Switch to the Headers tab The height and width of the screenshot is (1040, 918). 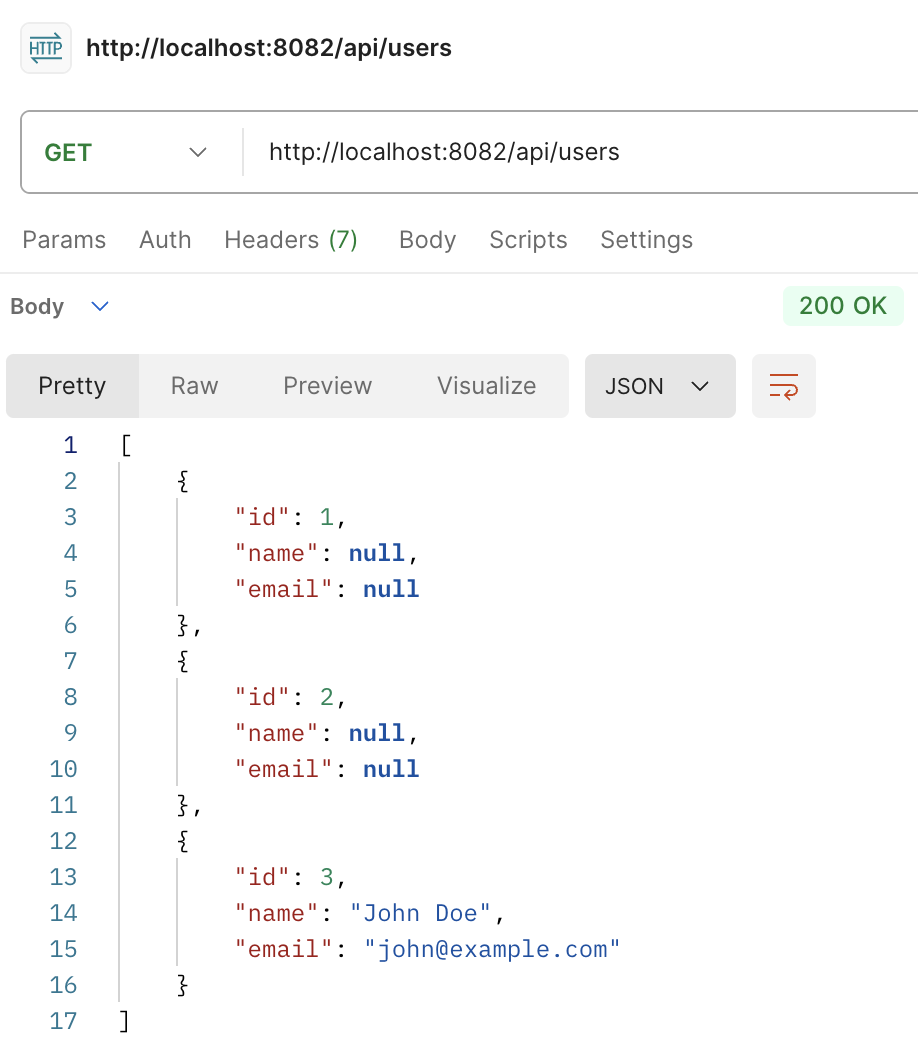(291, 240)
